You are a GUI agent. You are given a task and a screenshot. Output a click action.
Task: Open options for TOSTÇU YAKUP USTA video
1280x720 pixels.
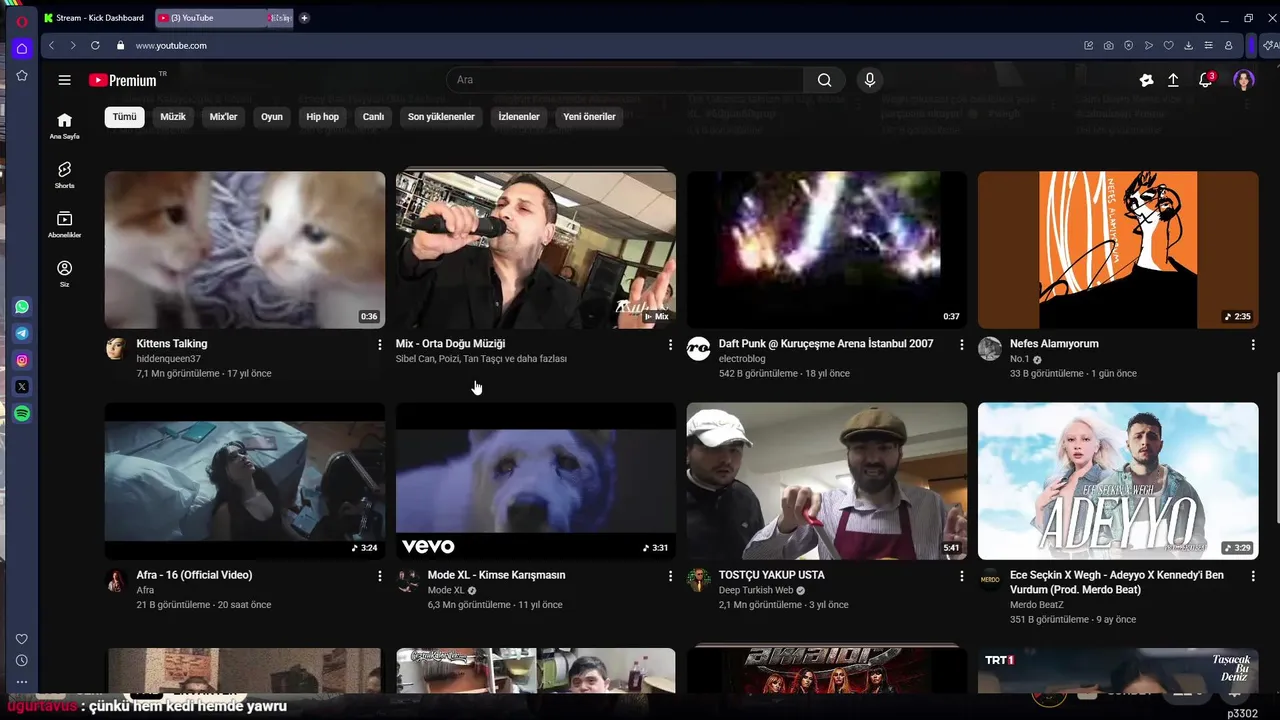[x=961, y=576]
